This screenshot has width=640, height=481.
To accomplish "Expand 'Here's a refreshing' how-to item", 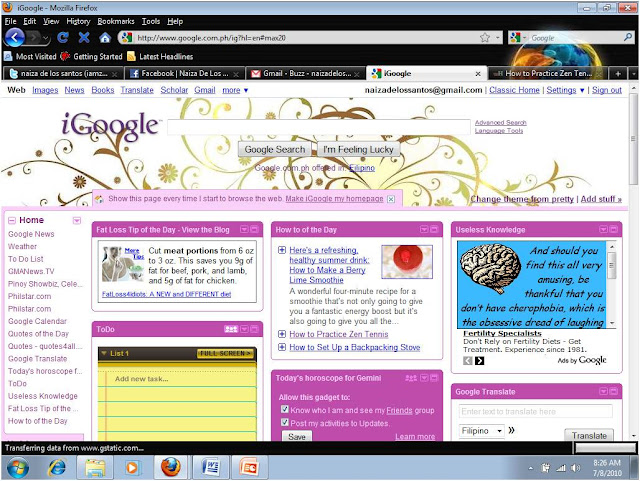I will click(282, 249).
